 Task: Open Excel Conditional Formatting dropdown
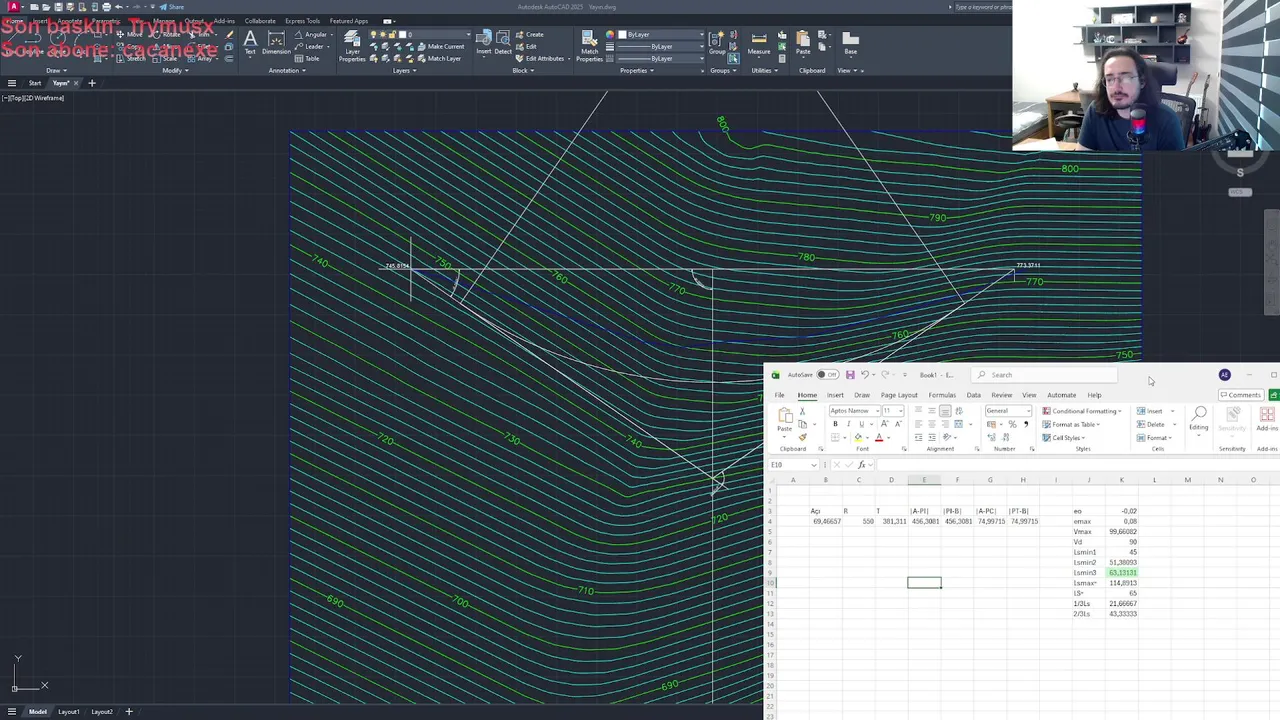point(1082,411)
